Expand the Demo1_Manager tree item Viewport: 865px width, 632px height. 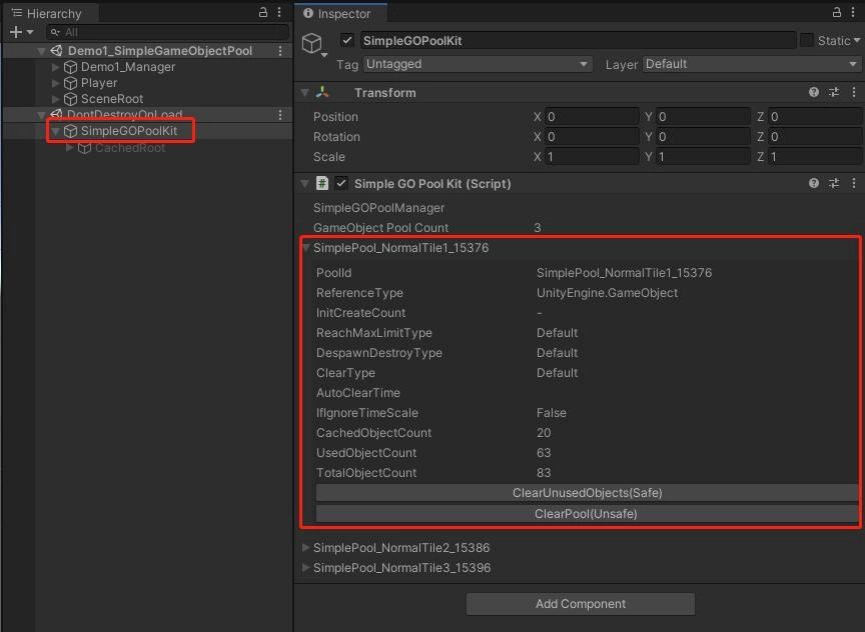[x=55, y=67]
